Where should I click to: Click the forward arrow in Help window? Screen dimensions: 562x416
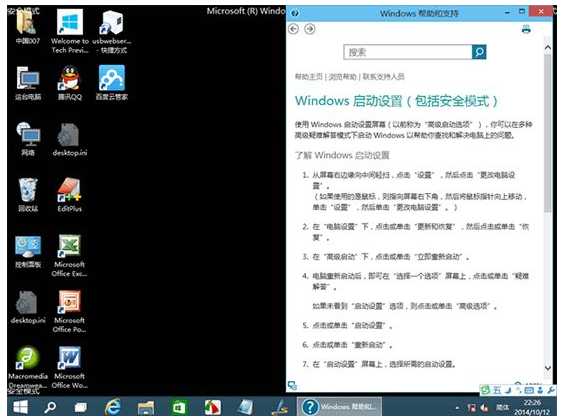point(310,29)
